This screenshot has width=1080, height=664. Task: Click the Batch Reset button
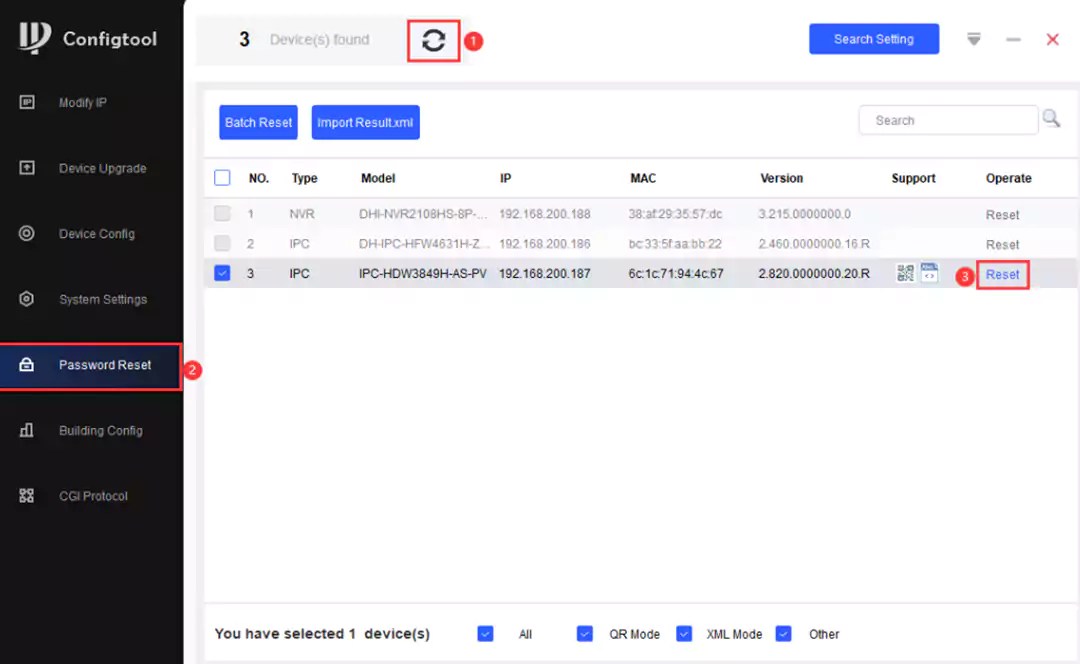258,123
